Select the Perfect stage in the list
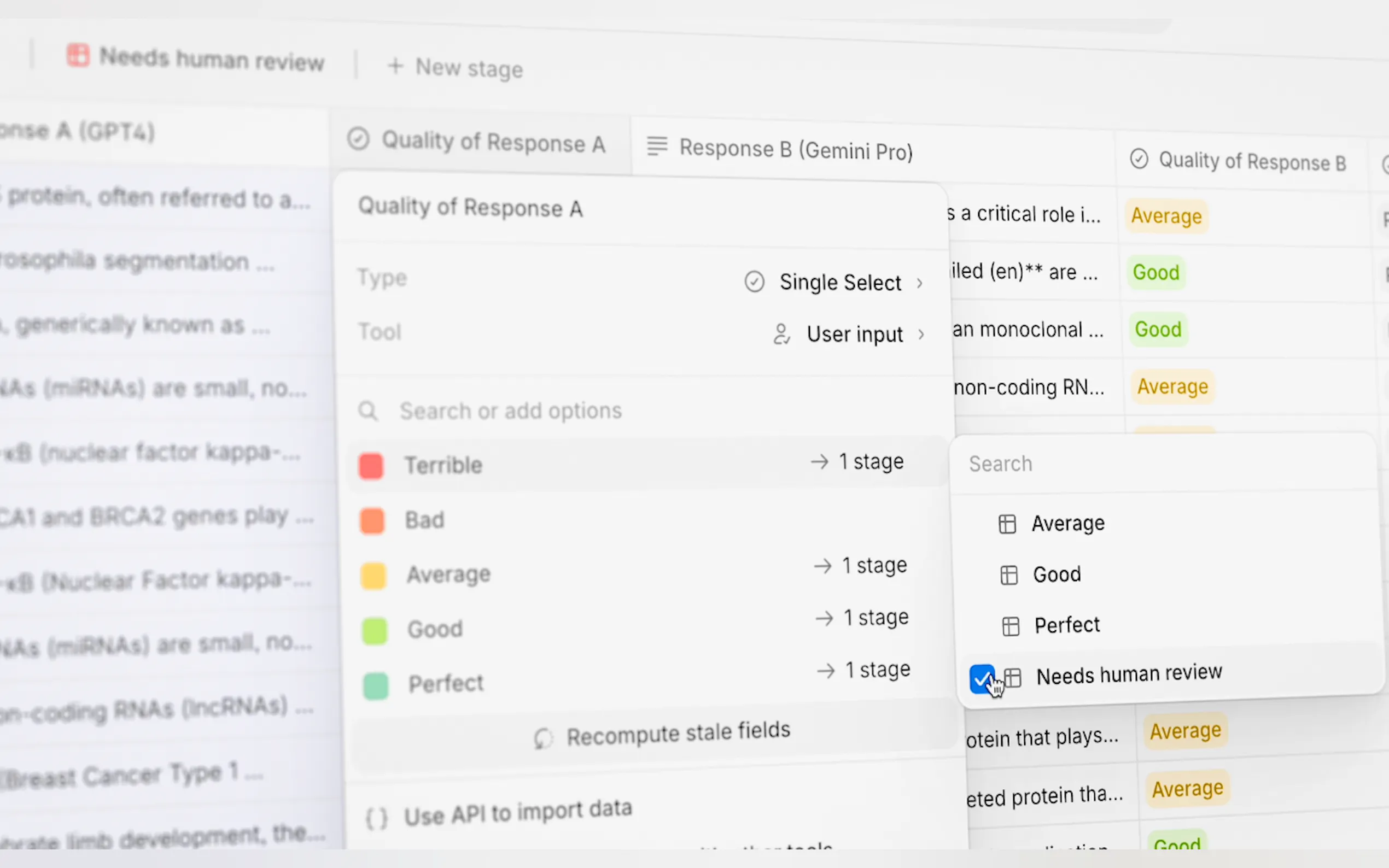Screen dimensions: 1389x868 tap(1067, 625)
